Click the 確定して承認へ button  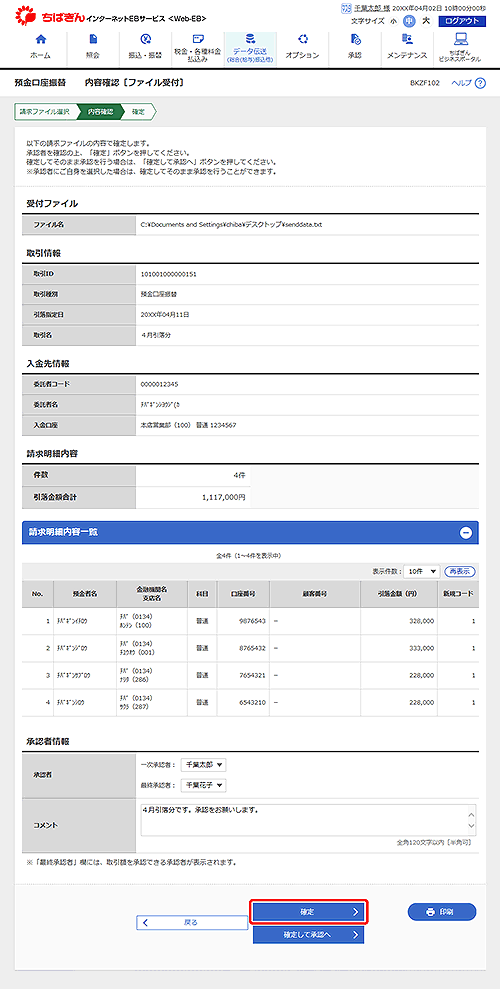(x=309, y=935)
